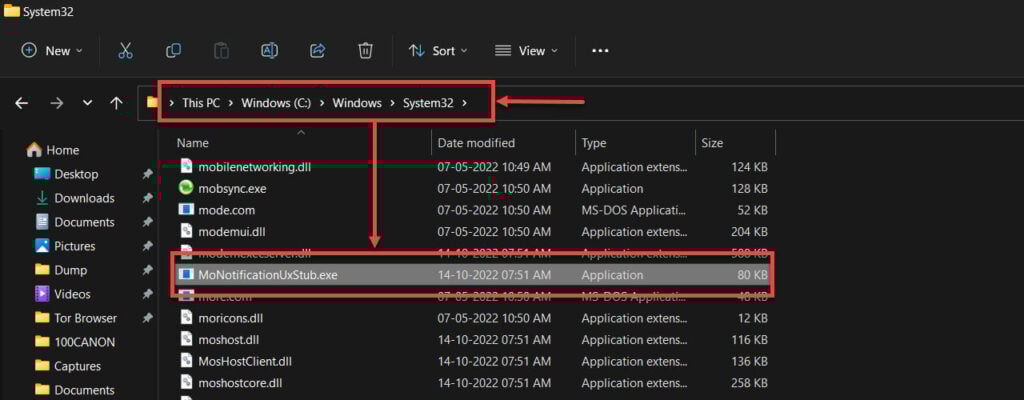Image resolution: width=1024 pixels, height=400 pixels.
Task: Select file moshostcore.dll
Action: [240, 383]
